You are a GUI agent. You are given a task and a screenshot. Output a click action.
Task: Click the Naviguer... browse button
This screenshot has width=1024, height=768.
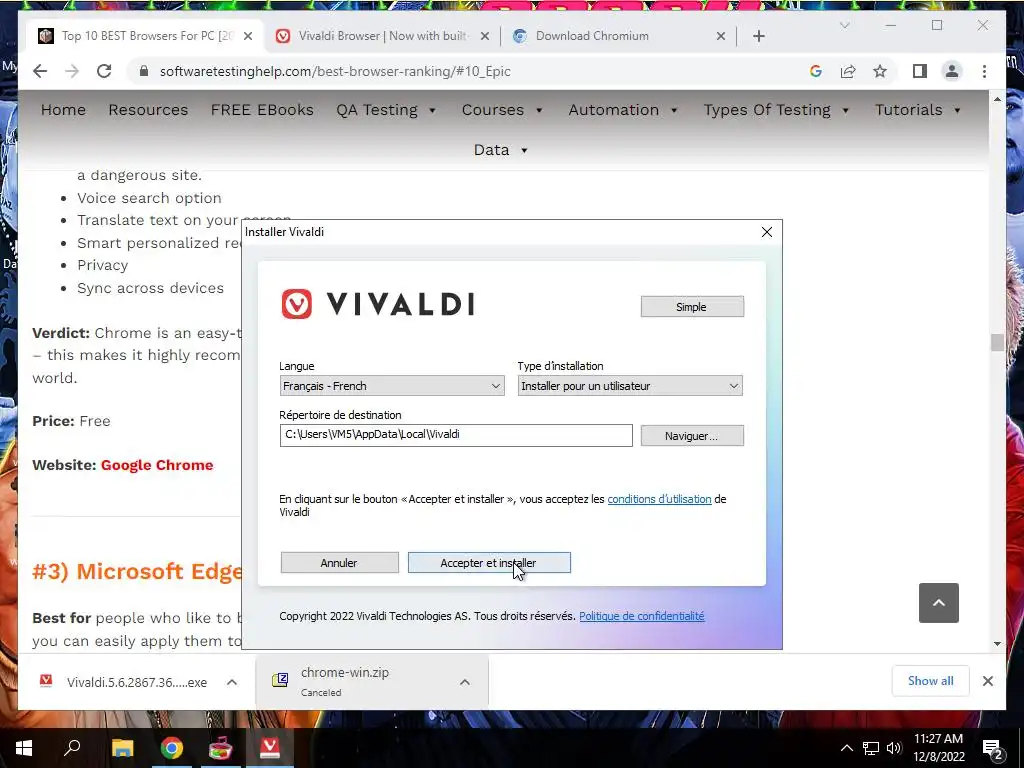pyautogui.click(x=692, y=436)
